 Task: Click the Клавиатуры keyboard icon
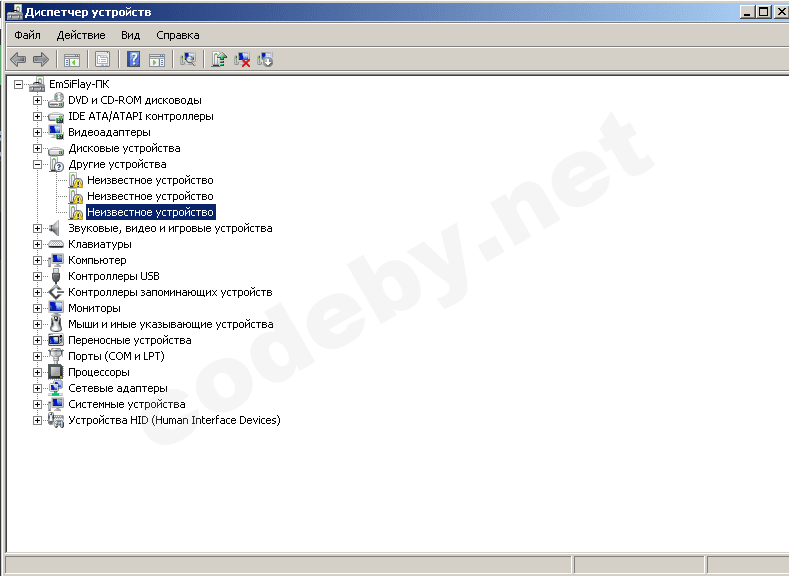click(56, 244)
